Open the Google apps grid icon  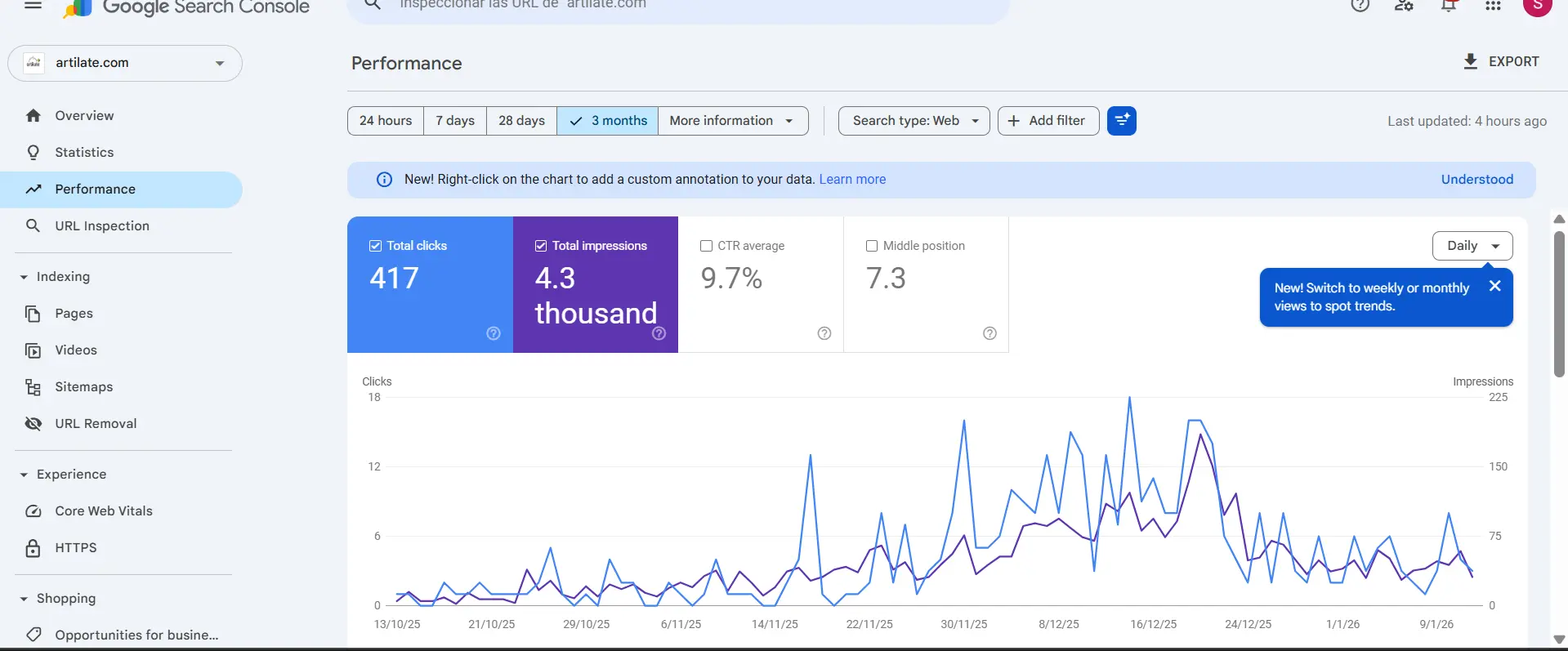pos(1493,7)
